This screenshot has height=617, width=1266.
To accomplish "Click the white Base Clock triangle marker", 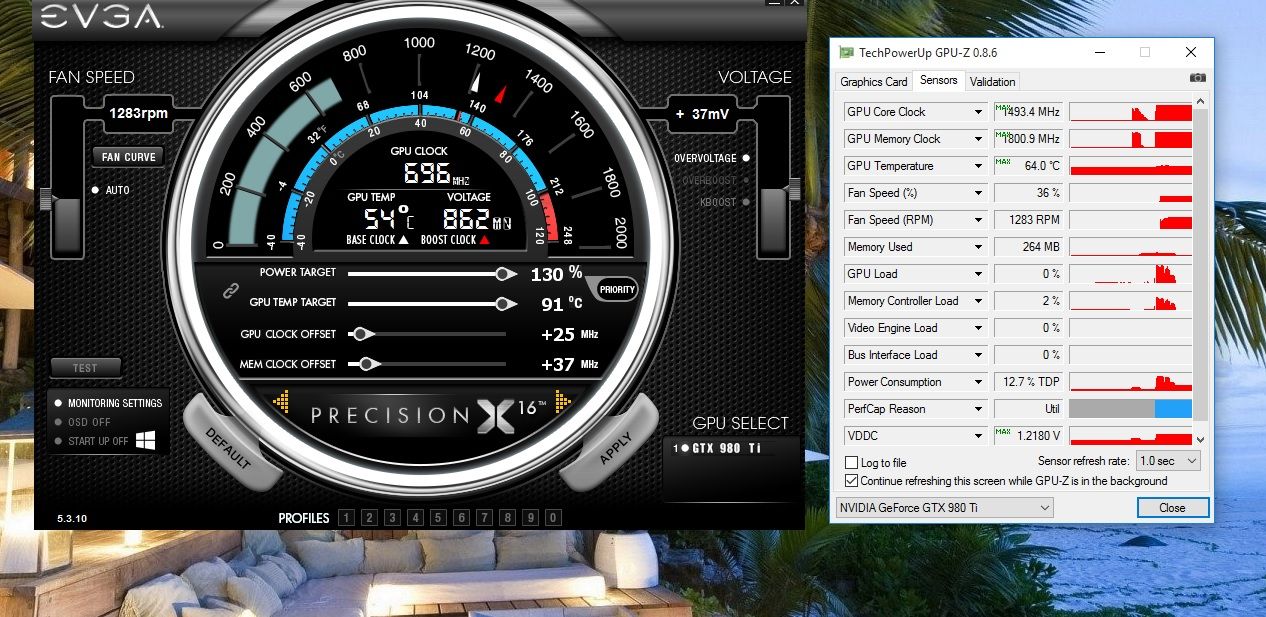I will tap(403, 240).
